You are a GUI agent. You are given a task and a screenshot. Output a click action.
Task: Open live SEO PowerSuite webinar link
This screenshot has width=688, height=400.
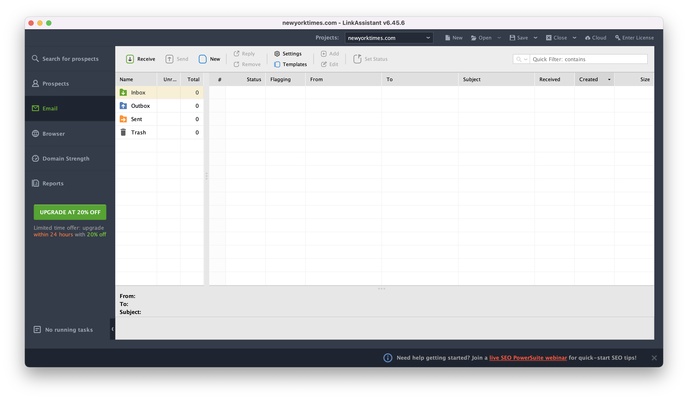(528, 357)
